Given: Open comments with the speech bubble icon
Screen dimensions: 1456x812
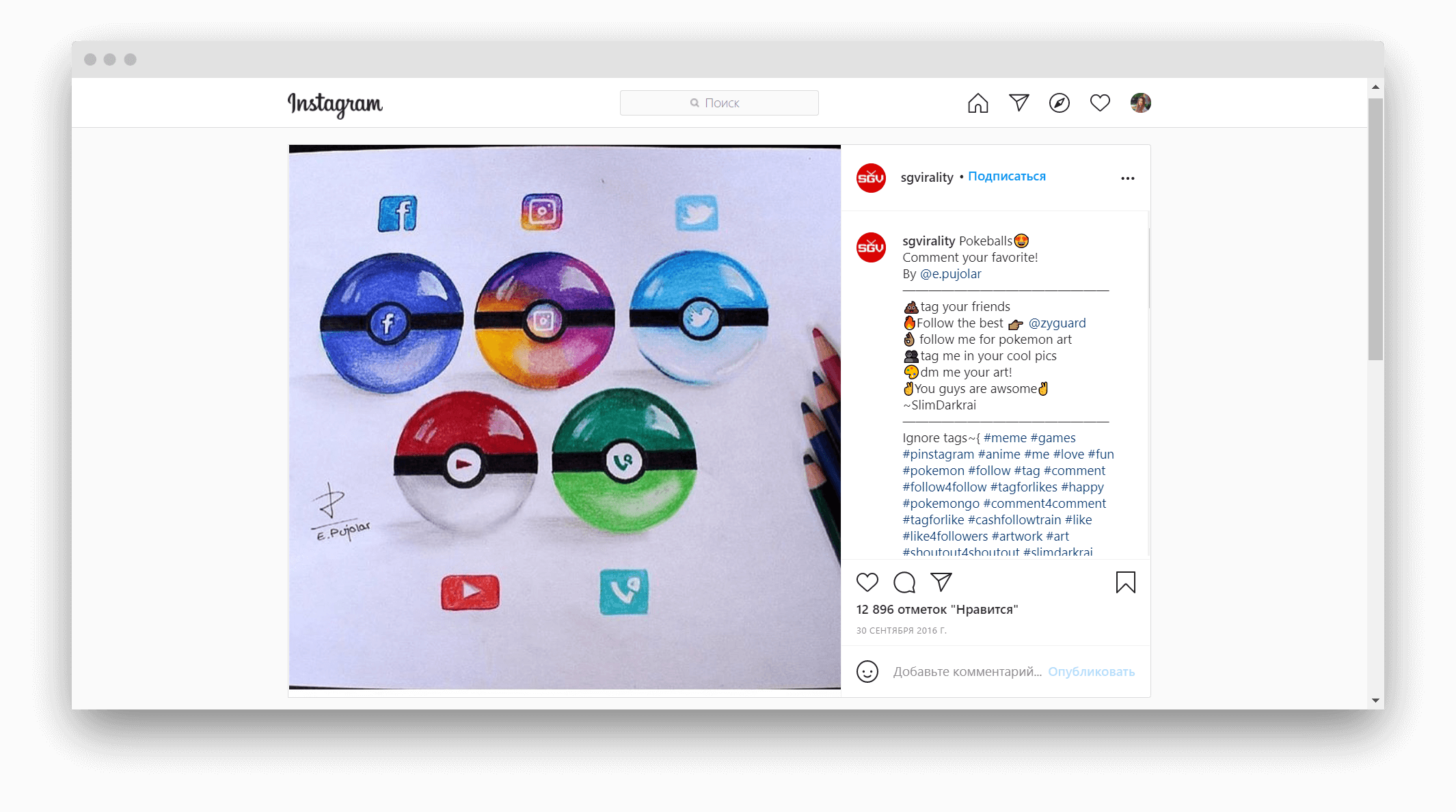Looking at the screenshot, I should pos(904,582).
